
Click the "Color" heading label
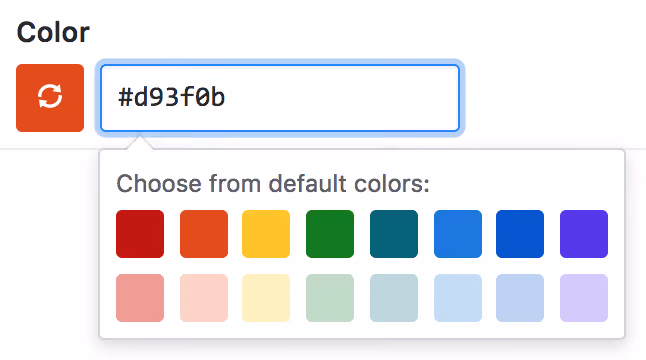point(53,32)
